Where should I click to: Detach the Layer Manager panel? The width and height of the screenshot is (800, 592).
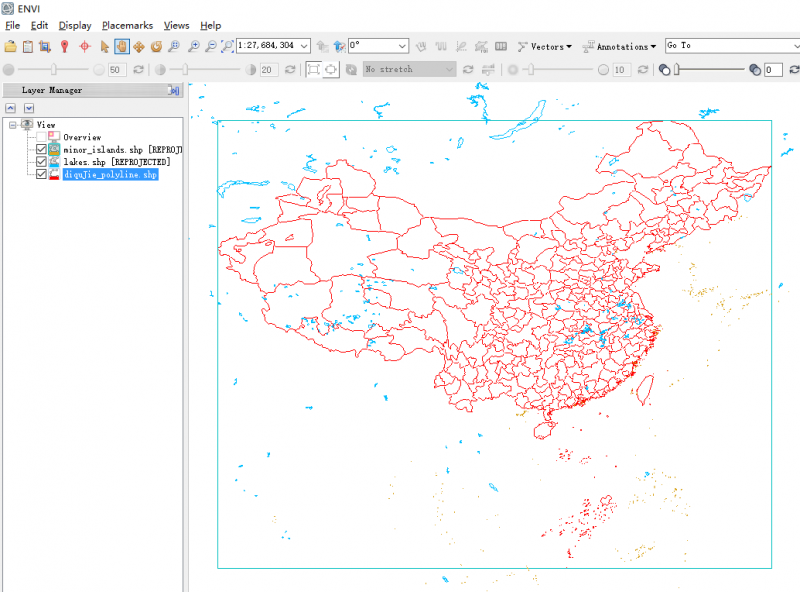(x=173, y=90)
